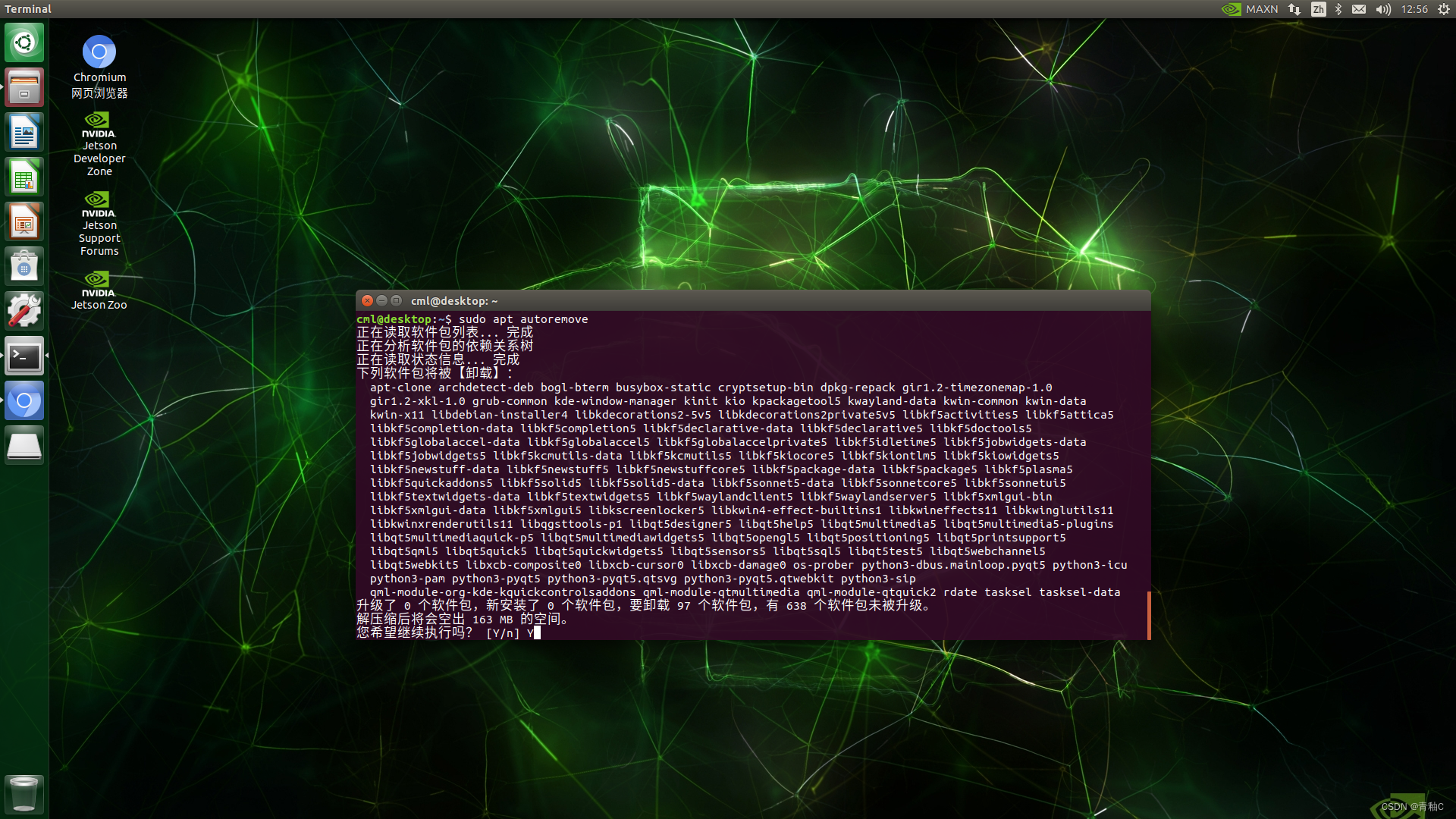Click the terminal title cml@desktop: ~
Image resolution: width=1456 pixels, height=819 pixels.
click(454, 301)
